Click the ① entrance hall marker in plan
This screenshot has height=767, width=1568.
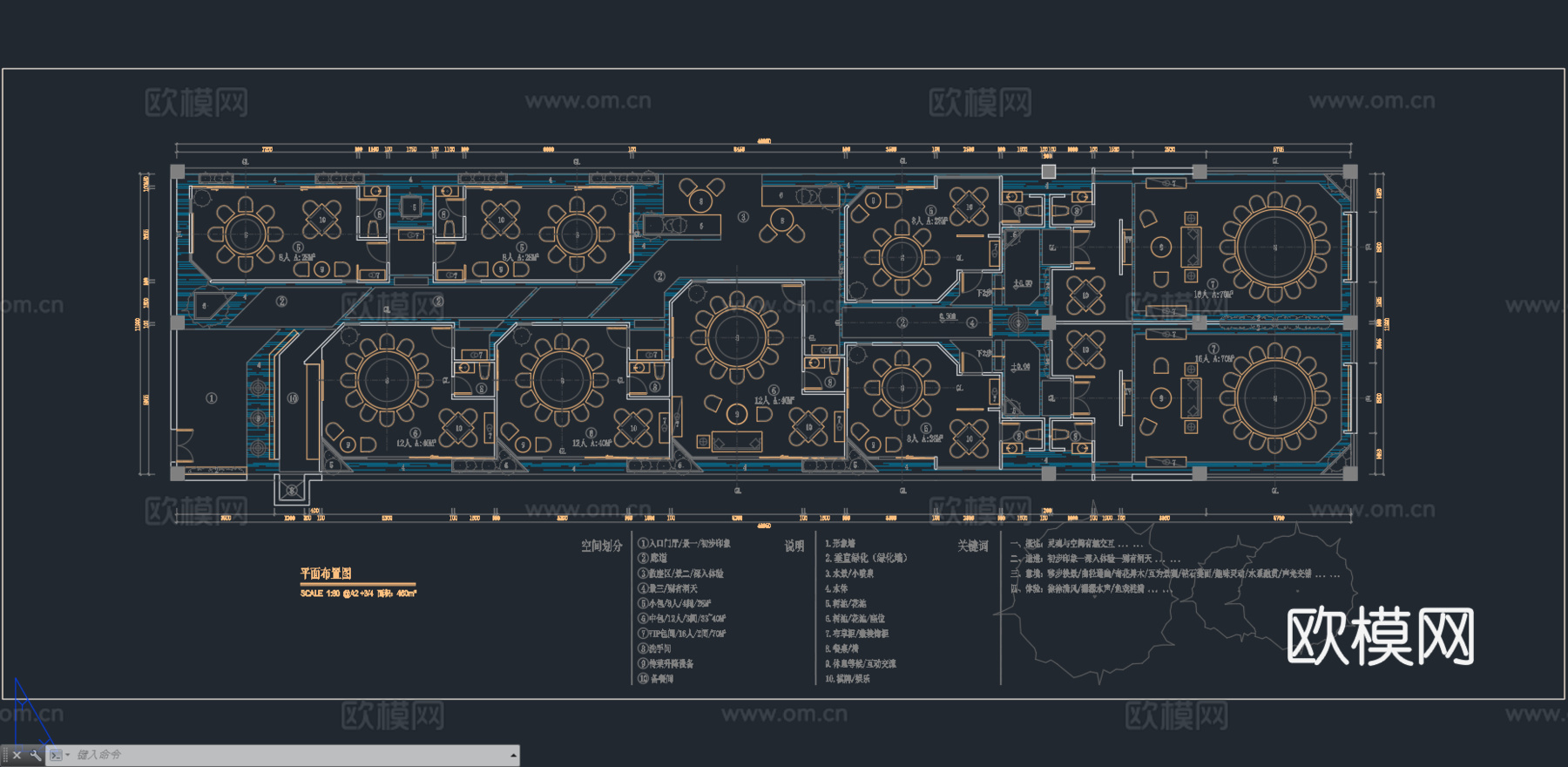[x=211, y=398]
